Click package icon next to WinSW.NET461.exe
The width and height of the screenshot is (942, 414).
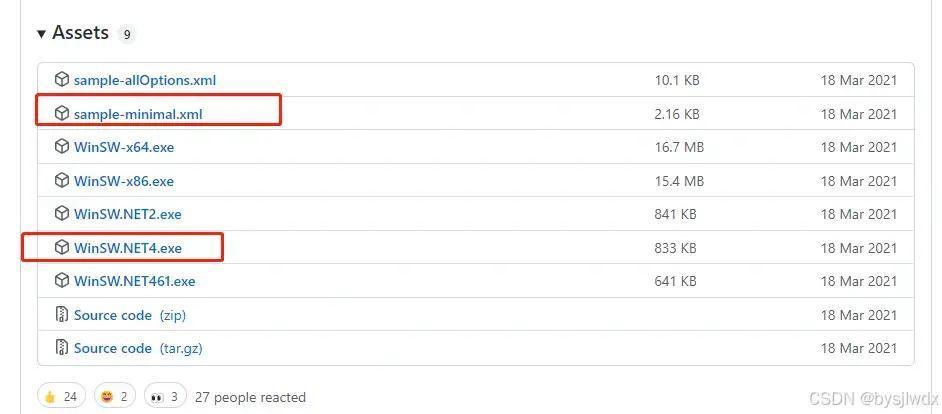[62, 281]
